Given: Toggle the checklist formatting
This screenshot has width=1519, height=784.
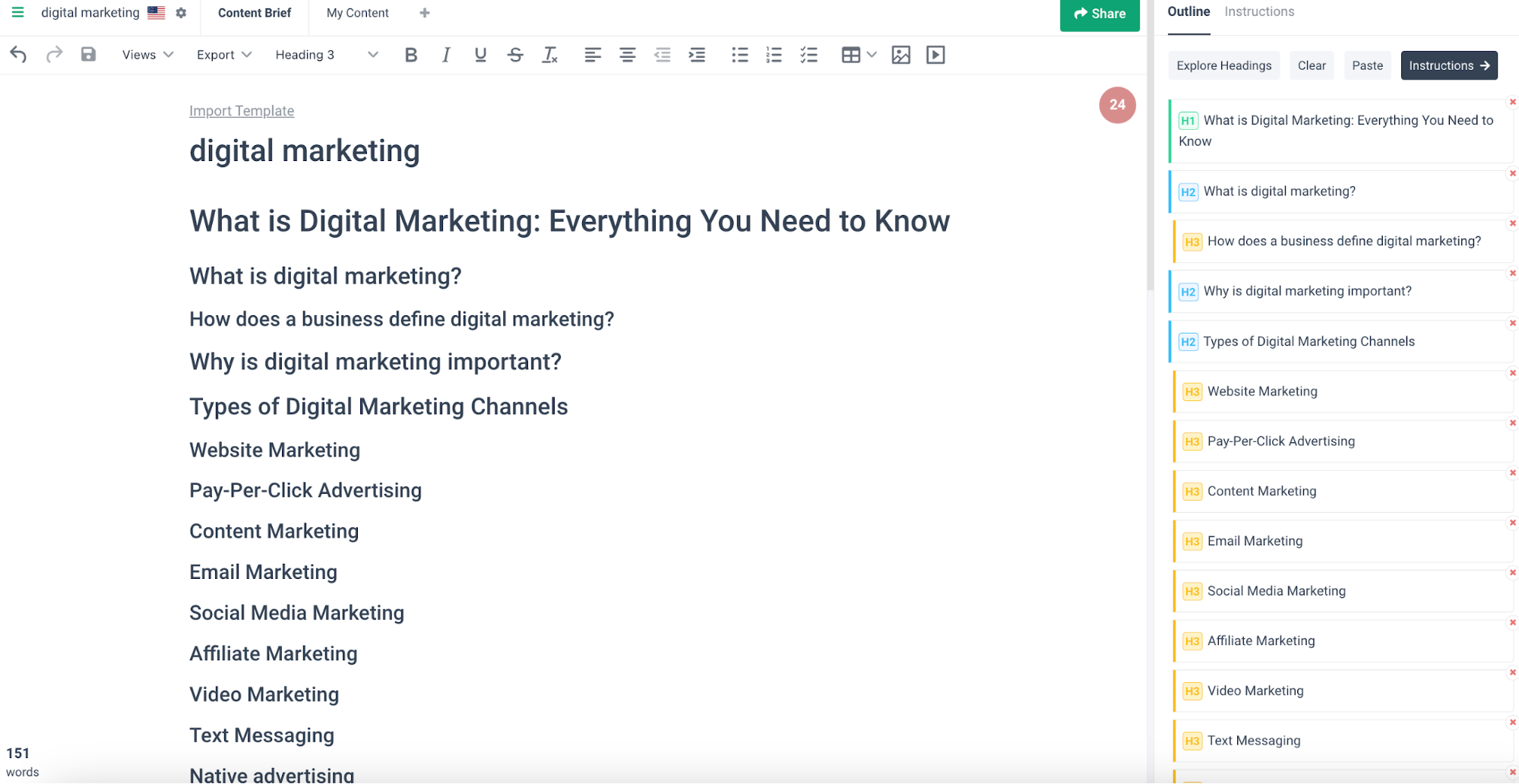Looking at the screenshot, I should coord(809,55).
